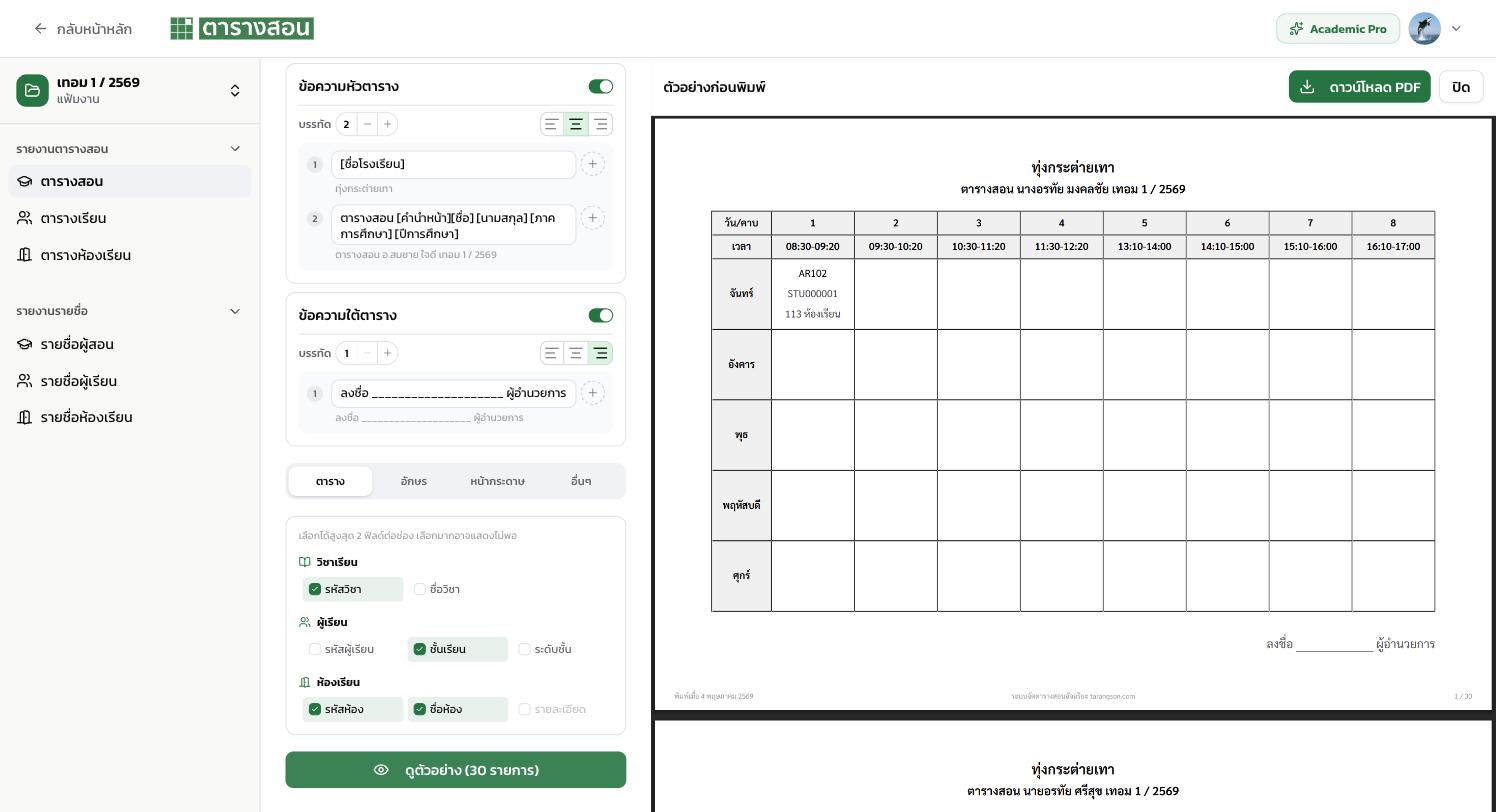1496x812 pixels.
Task: Go back via กลับหน้าหลัก
Action: [83, 29]
